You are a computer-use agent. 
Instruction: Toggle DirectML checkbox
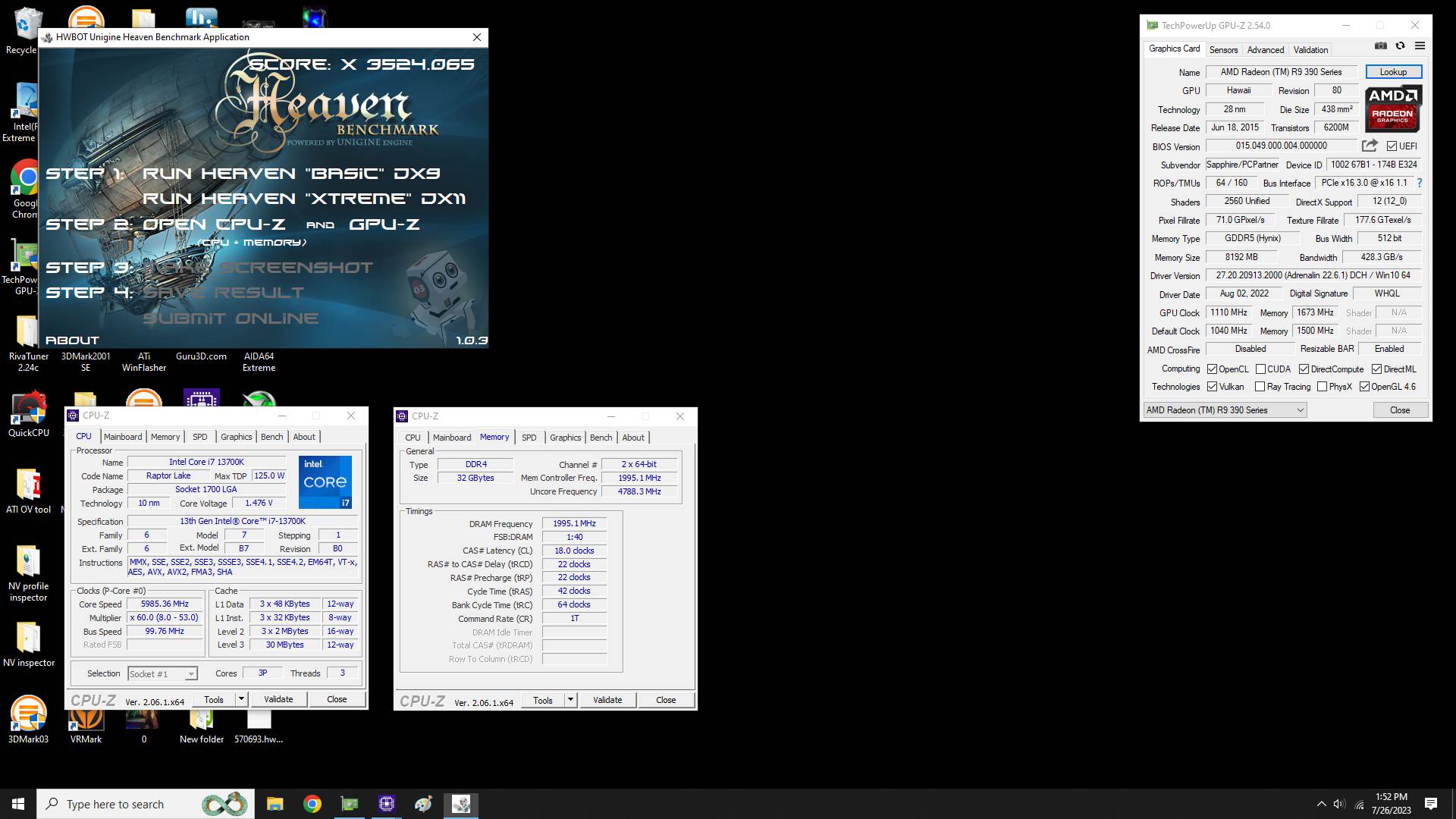[1376, 369]
